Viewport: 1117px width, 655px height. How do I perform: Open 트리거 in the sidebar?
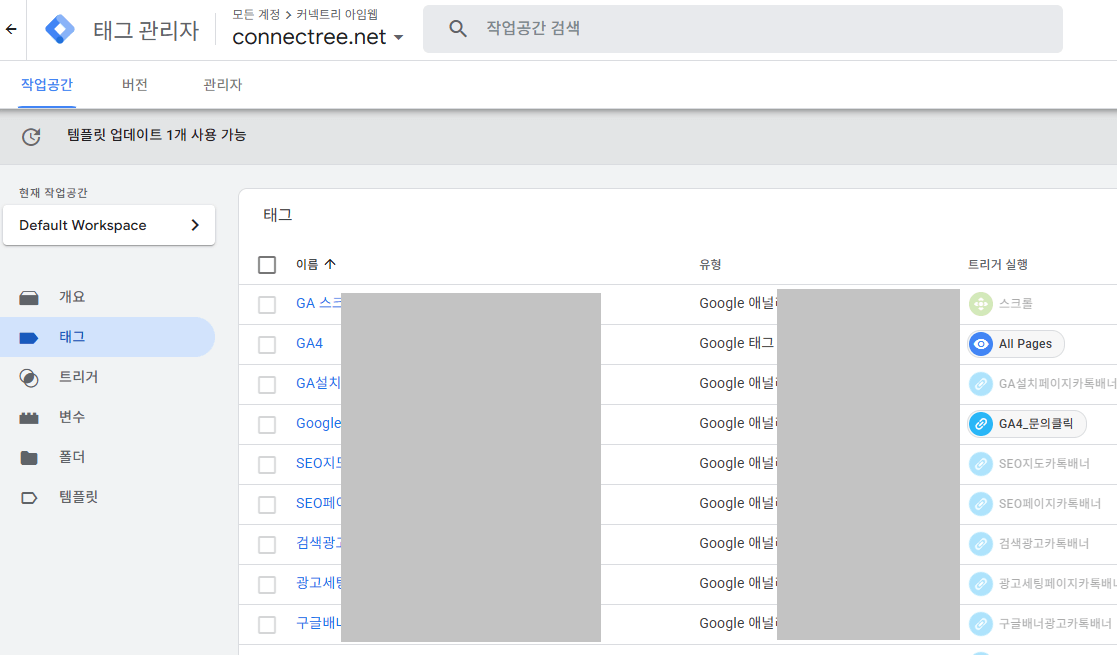point(78,377)
